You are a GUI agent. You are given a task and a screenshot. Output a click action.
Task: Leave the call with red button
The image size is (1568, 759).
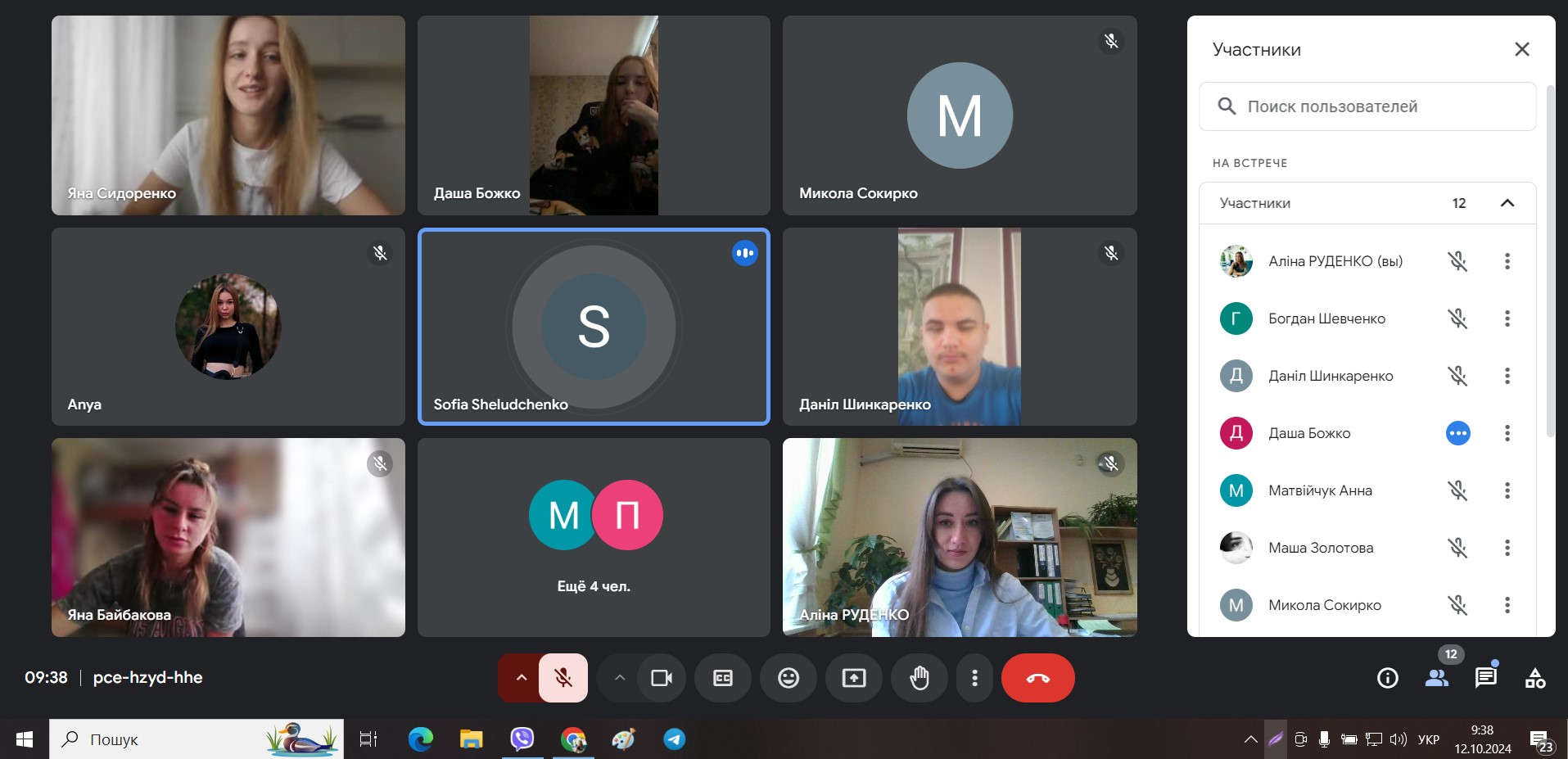pyautogui.click(x=1037, y=678)
